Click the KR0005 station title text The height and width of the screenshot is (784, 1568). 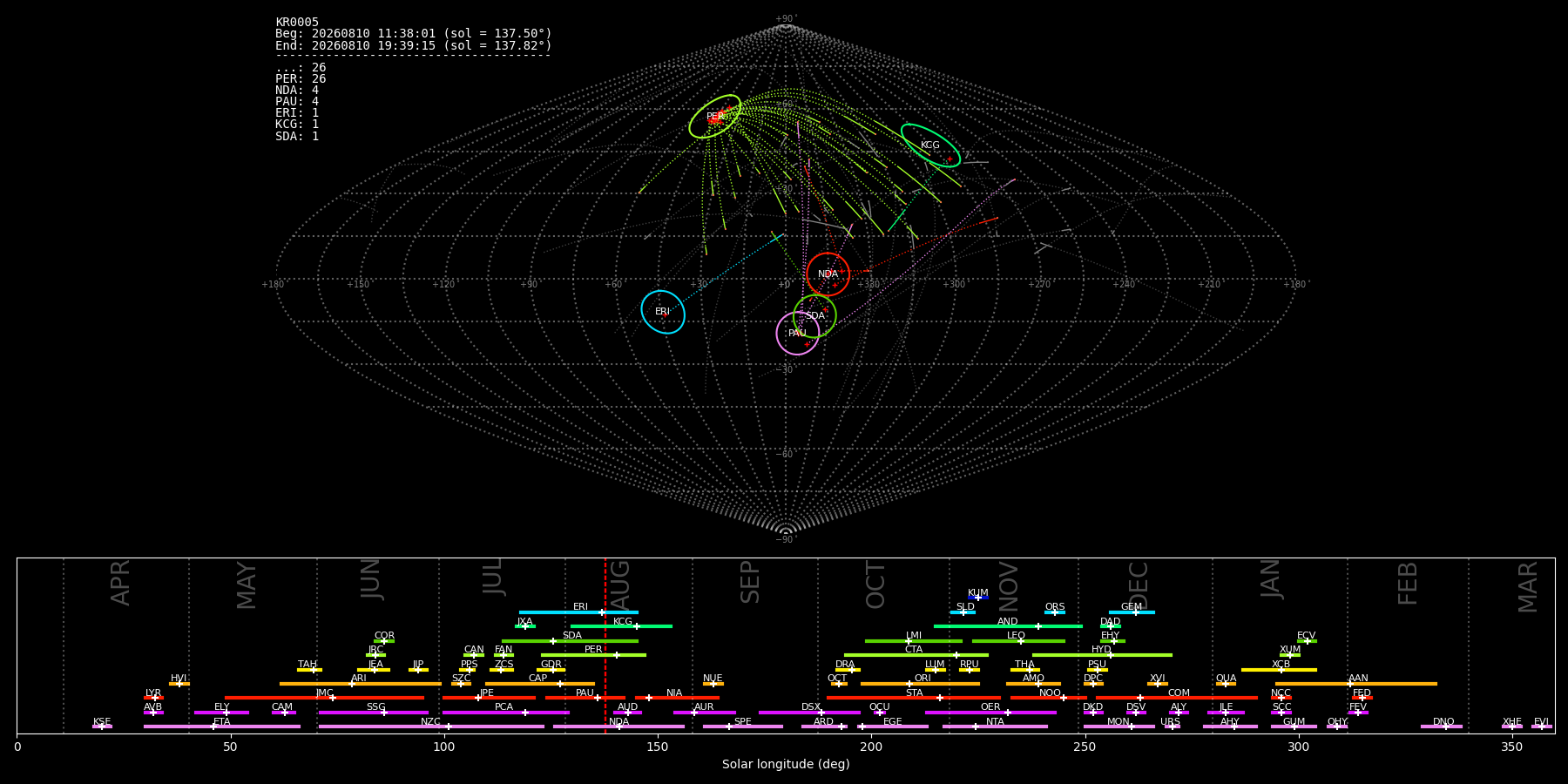click(x=297, y=23)
